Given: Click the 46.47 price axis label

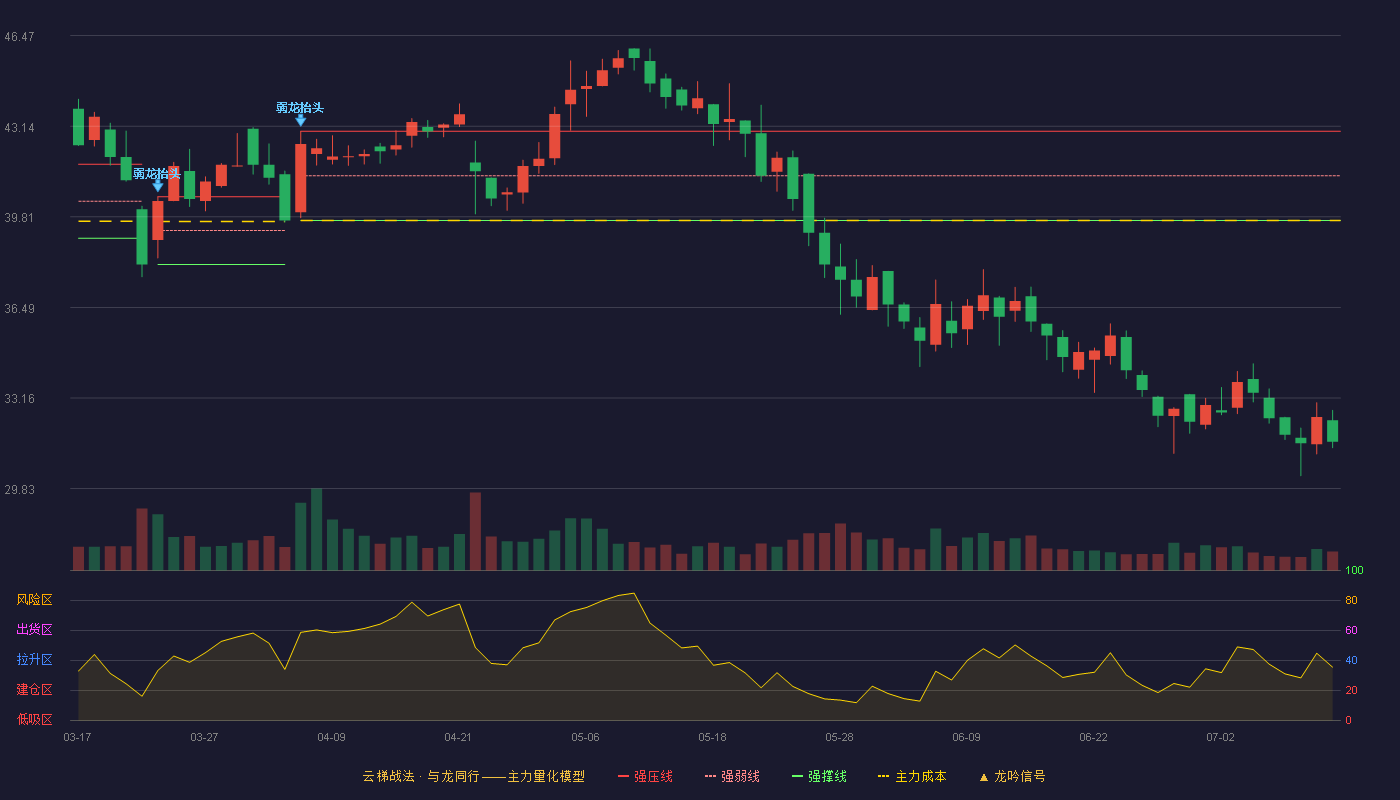Looking at the screenshot, I should click(19, 37).
